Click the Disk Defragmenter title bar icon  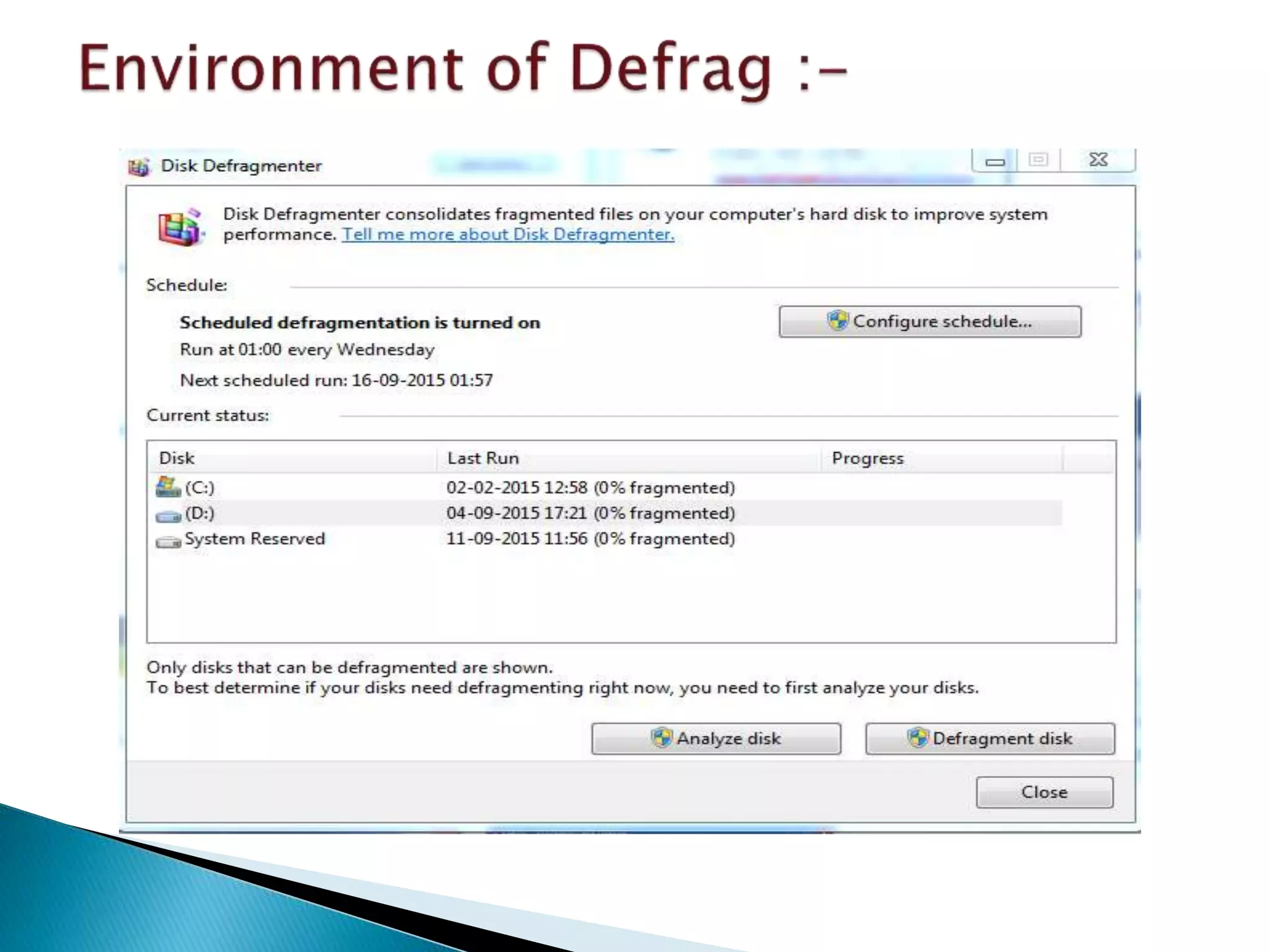point(139,167)
